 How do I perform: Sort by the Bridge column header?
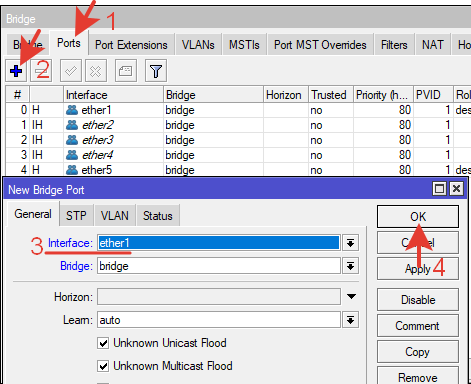click(x=213, y=95)
